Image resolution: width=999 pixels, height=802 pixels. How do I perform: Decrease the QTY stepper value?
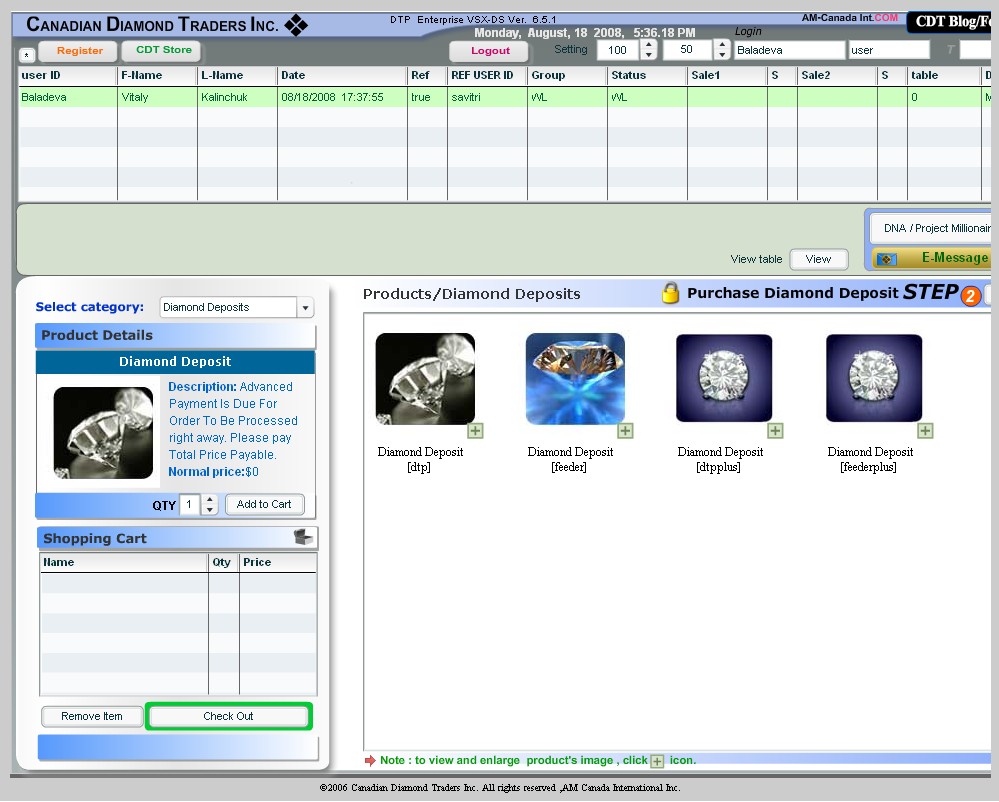tap(210, 510)
